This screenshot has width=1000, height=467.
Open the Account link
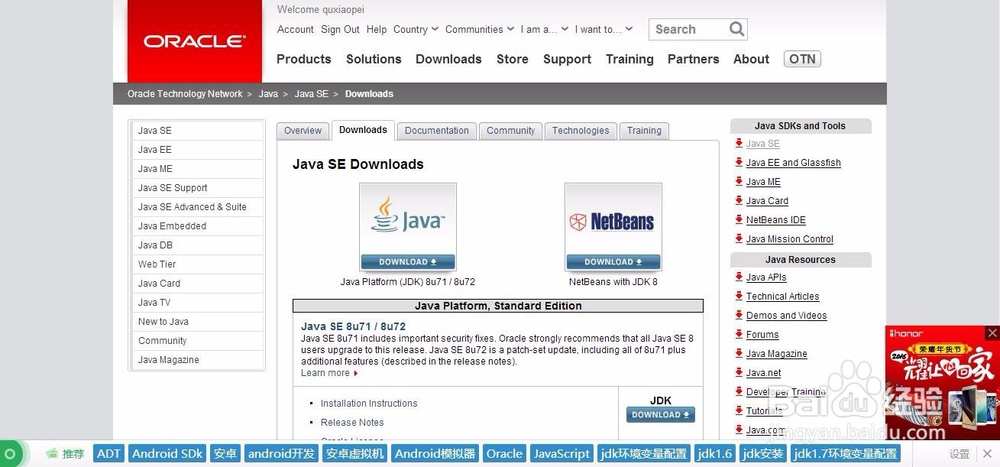click(x=295, y=29)
